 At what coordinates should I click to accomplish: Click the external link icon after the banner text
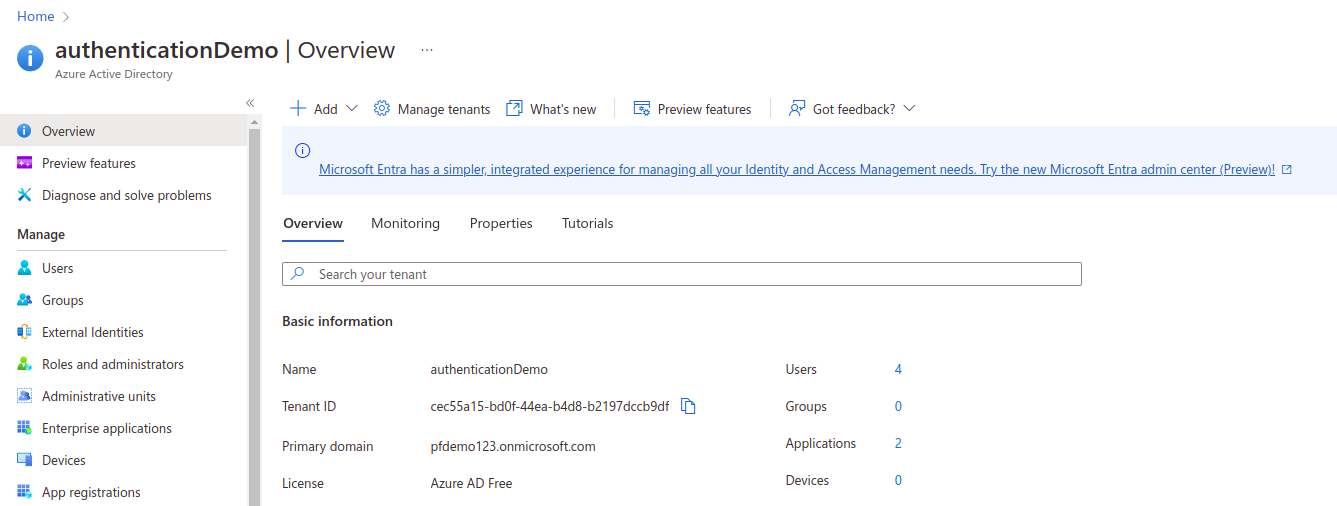1287,170
